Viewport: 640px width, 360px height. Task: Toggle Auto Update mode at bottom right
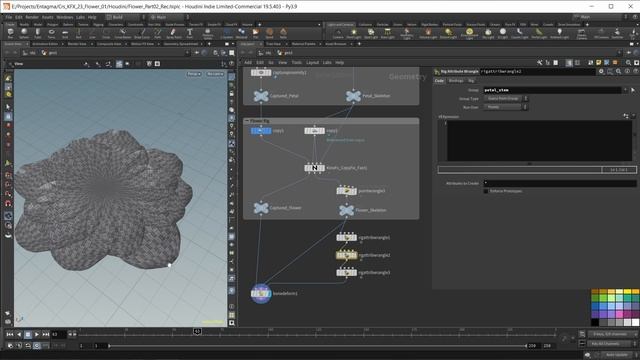pyautogui.click(x=616, y=355)
